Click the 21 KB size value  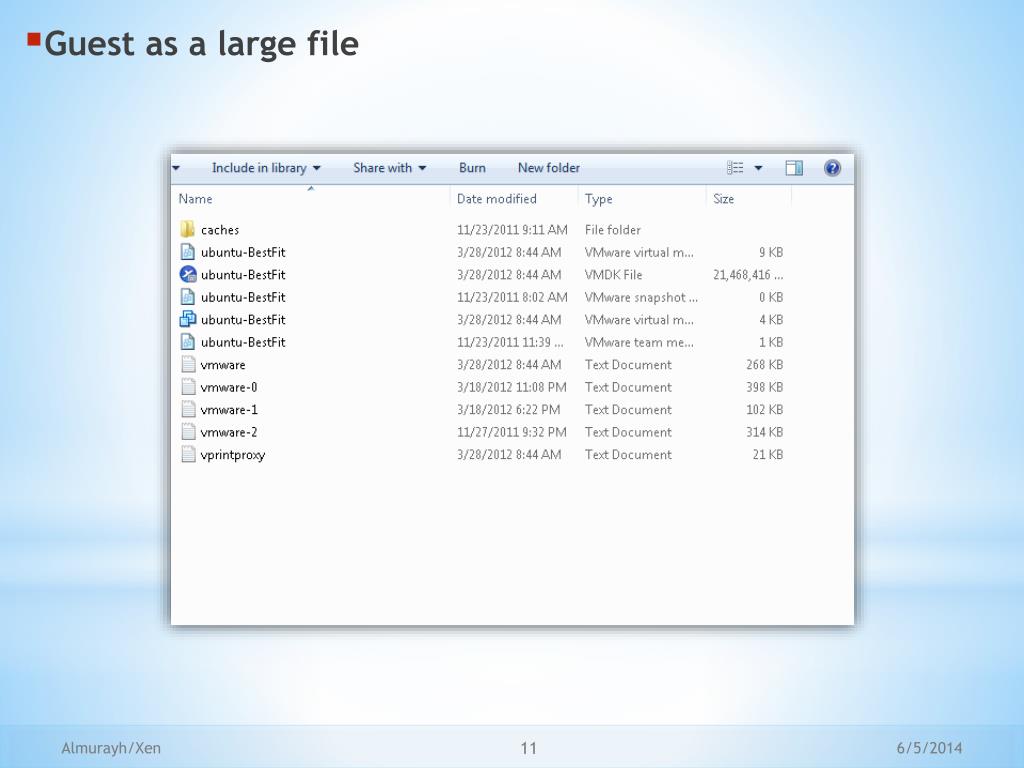point(767,455)
